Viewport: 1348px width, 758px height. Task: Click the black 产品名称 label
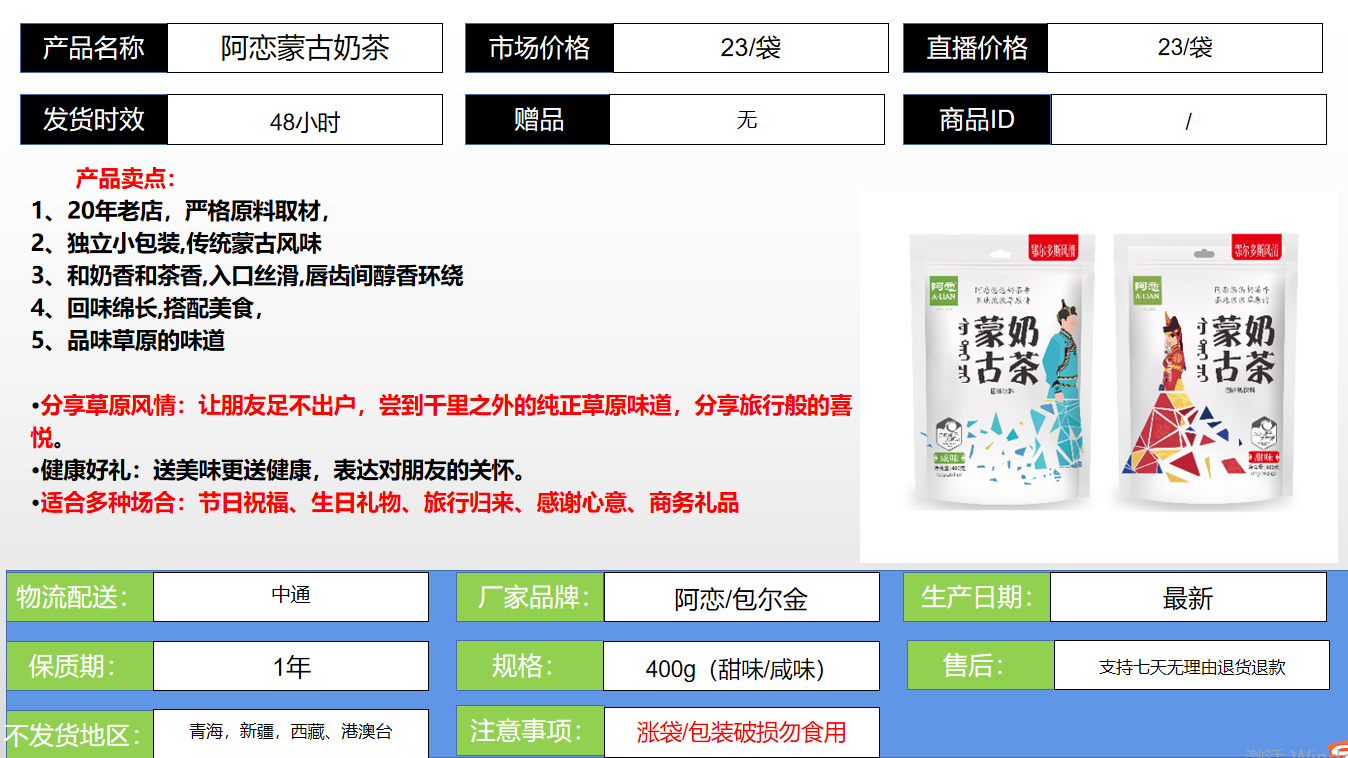click(x=94, y=48)
